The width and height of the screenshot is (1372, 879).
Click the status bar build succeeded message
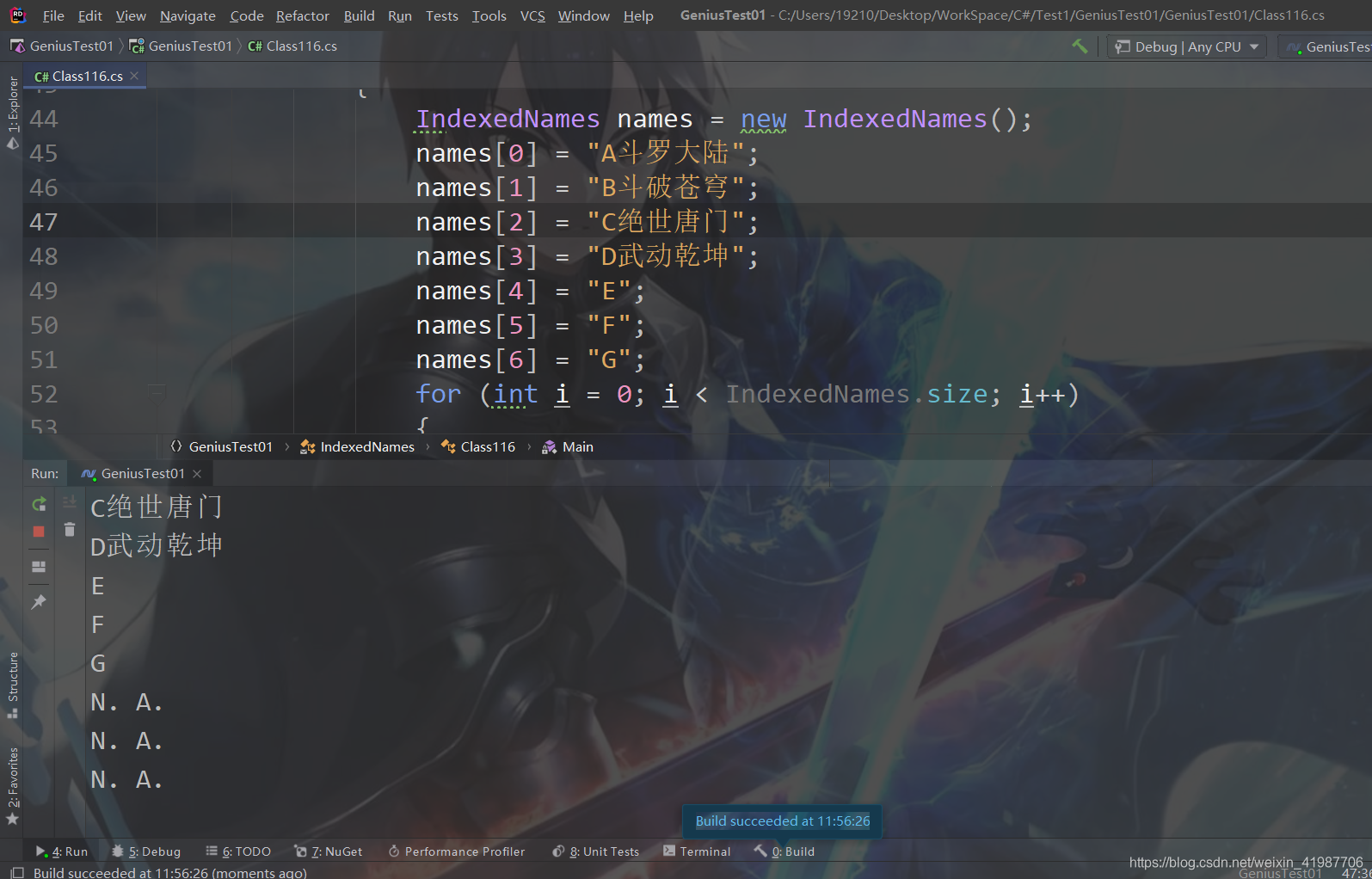[x=169, y=872]
